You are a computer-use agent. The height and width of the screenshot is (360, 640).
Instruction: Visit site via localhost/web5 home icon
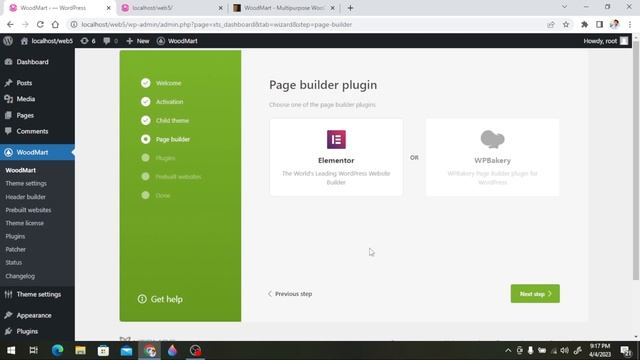[47, 41]
